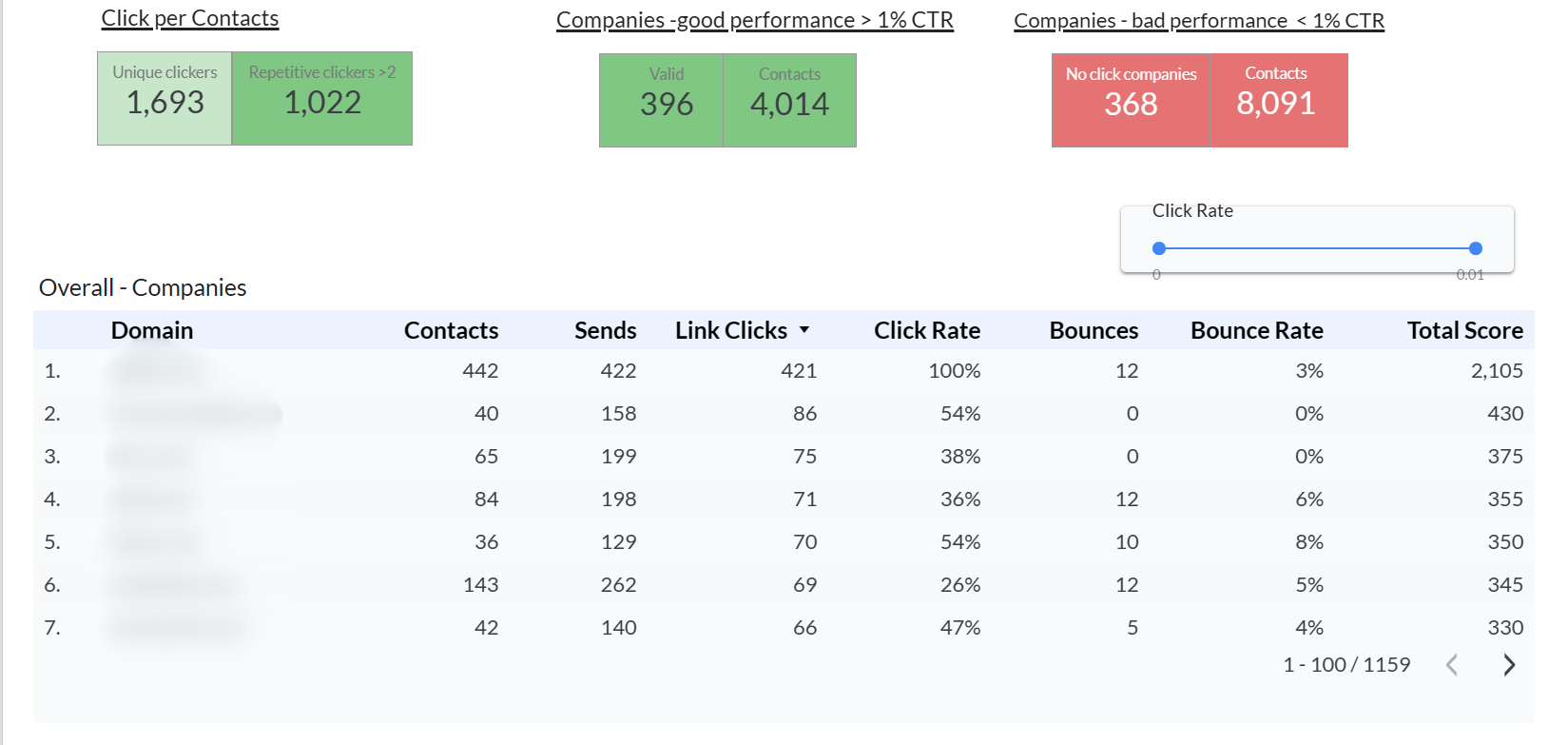This screenshot has height=745, width=1568.
Task: Select the Unique clickers scorecard
Action: click(164, 98)
